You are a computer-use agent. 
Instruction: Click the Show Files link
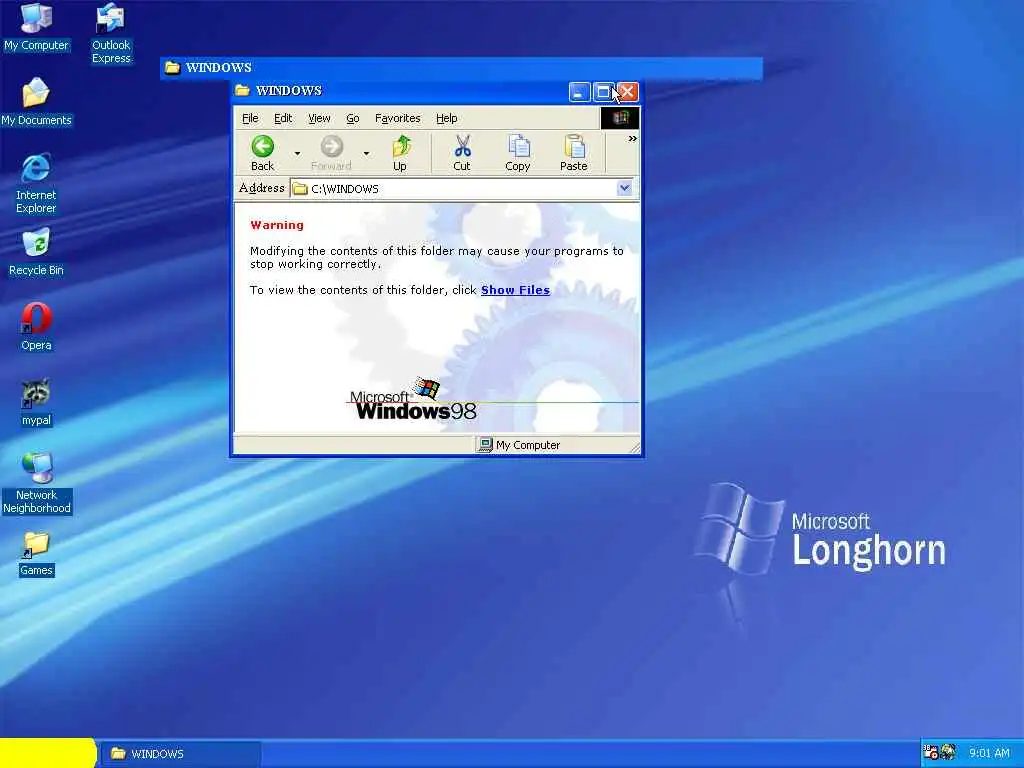click(x=515, y=290)
